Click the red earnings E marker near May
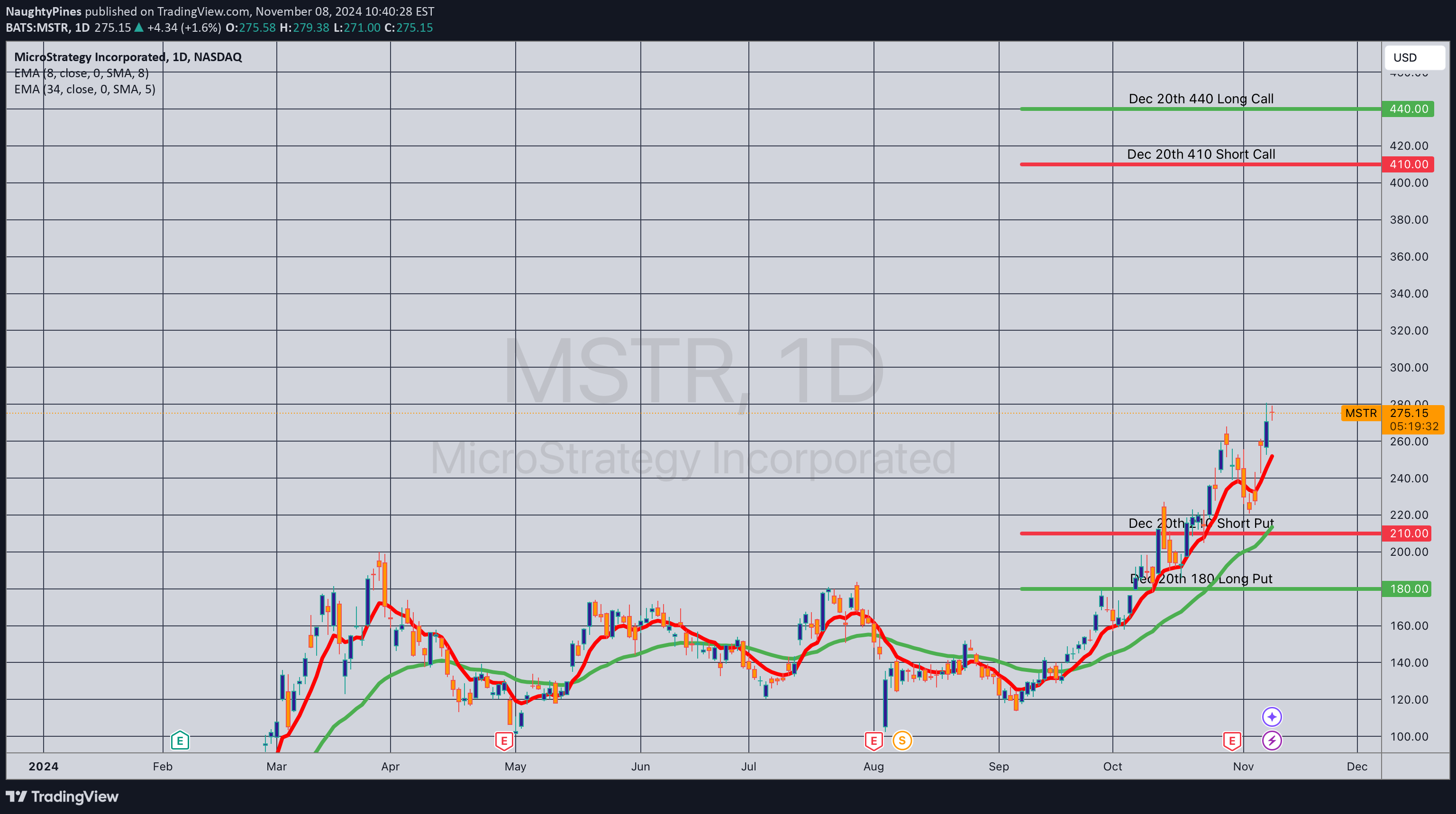 (504, 740)
